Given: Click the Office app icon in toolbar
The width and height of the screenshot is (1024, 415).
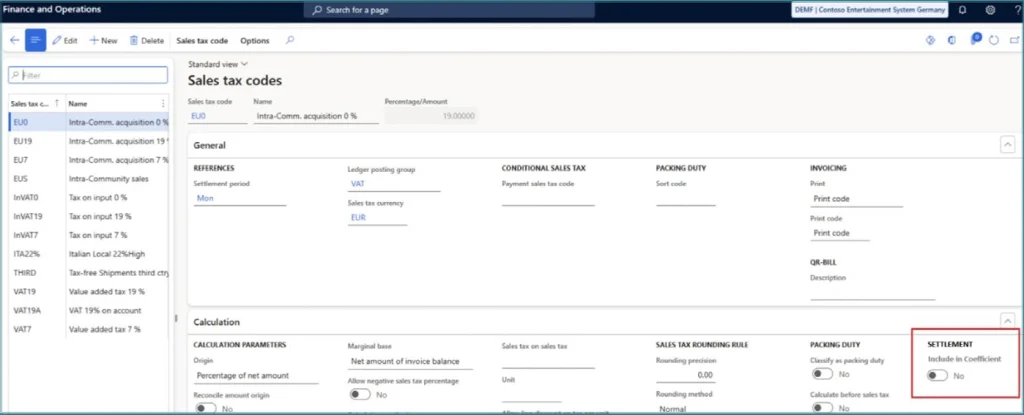Looking at the screenshot, I should pos(952,41).
